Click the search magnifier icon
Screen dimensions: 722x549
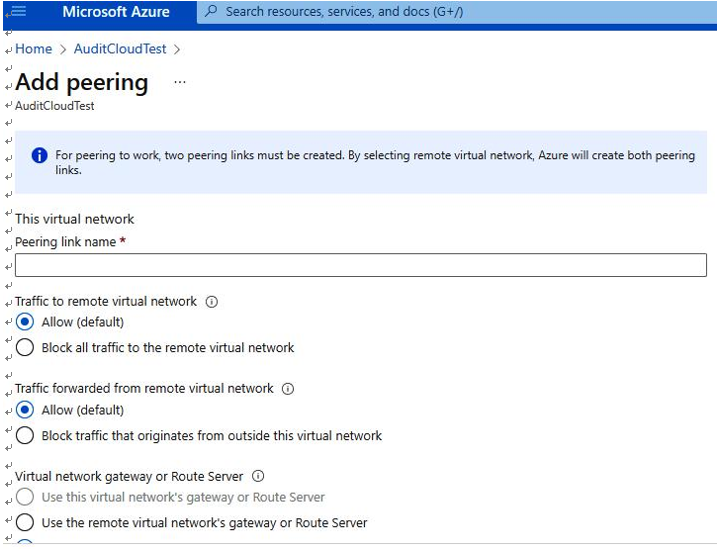tap(211, 11)
